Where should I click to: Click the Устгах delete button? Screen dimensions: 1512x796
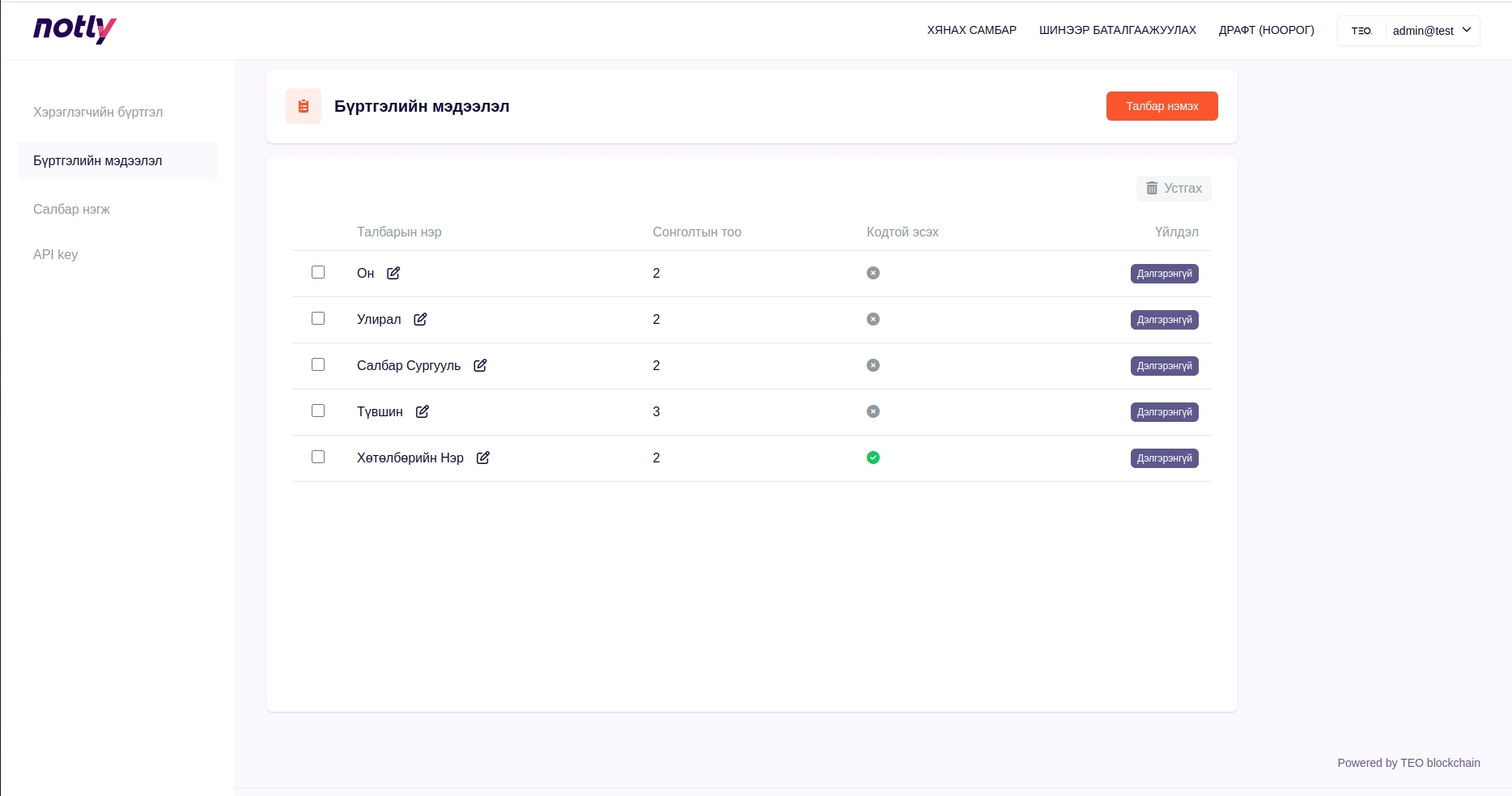pyautogui.click(x=1174, y=189)
